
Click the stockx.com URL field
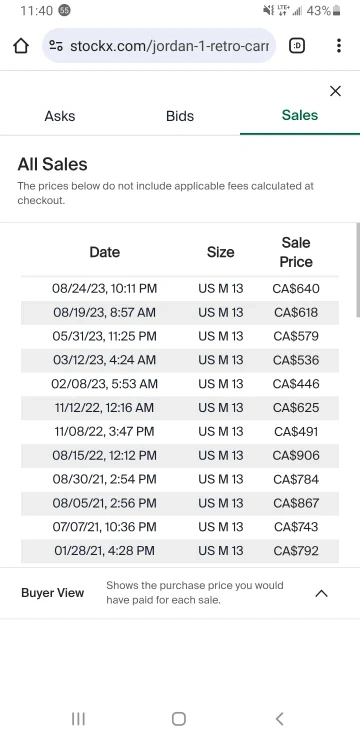[159, 46]
